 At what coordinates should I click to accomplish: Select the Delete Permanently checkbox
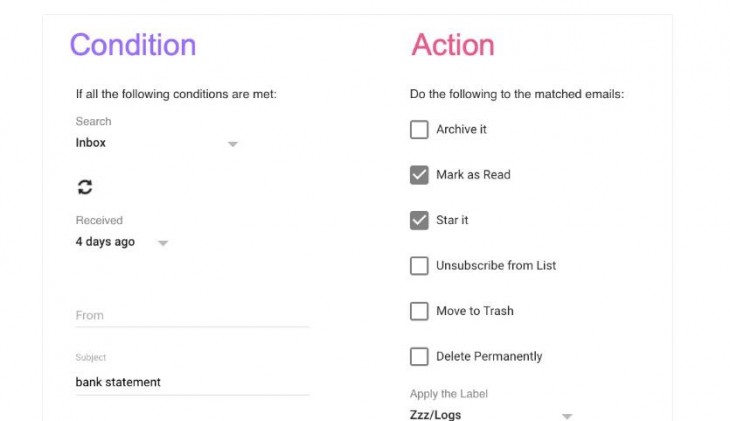coord(419,357)
